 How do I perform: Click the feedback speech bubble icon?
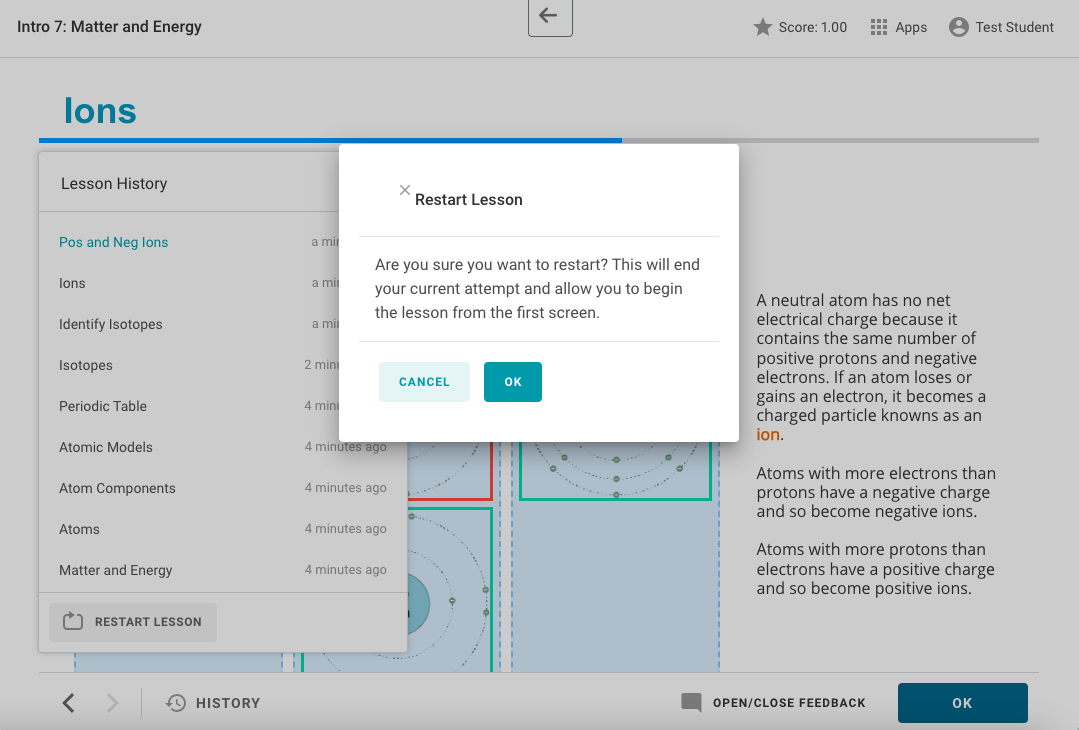click(x=691, y=703)
